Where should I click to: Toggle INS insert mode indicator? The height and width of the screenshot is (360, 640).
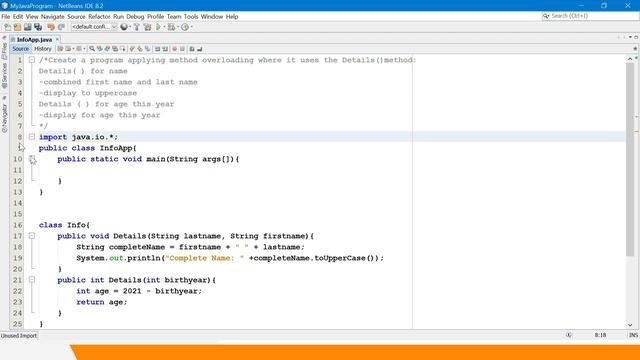633,335
